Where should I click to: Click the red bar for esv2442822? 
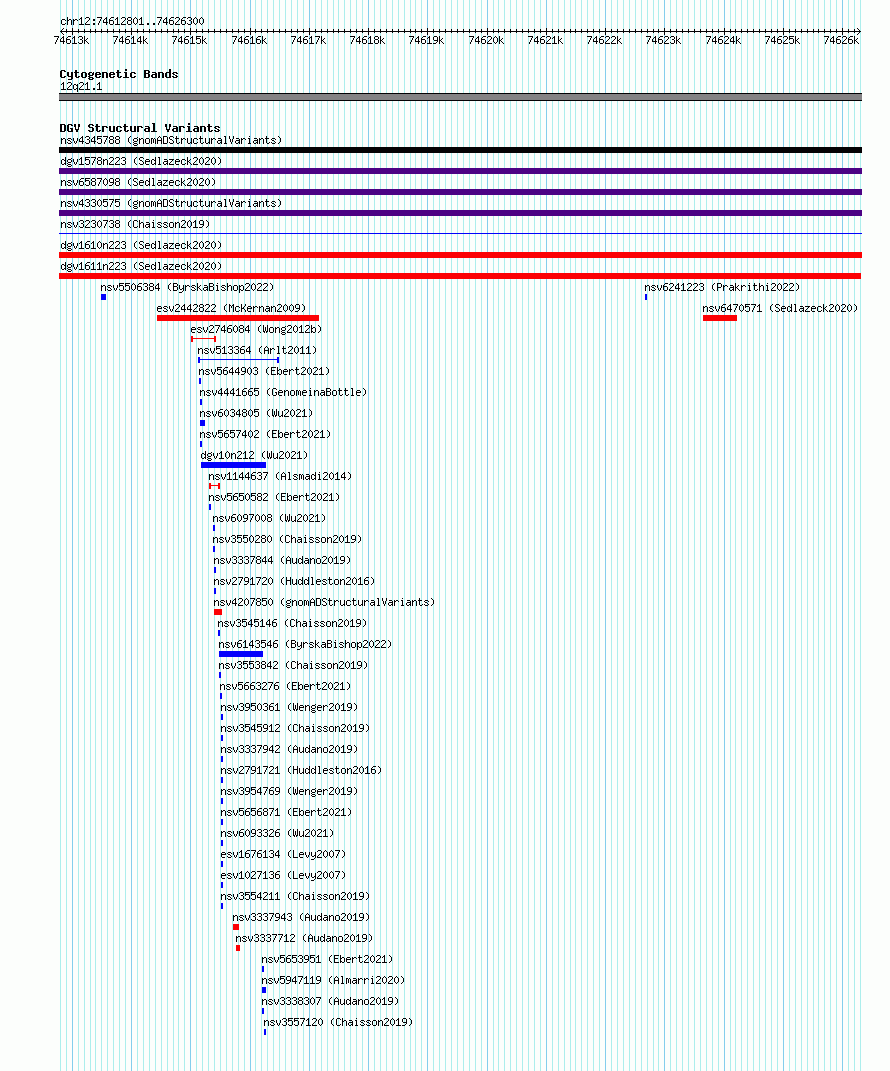pyautogui.click(x=238, y=318)
